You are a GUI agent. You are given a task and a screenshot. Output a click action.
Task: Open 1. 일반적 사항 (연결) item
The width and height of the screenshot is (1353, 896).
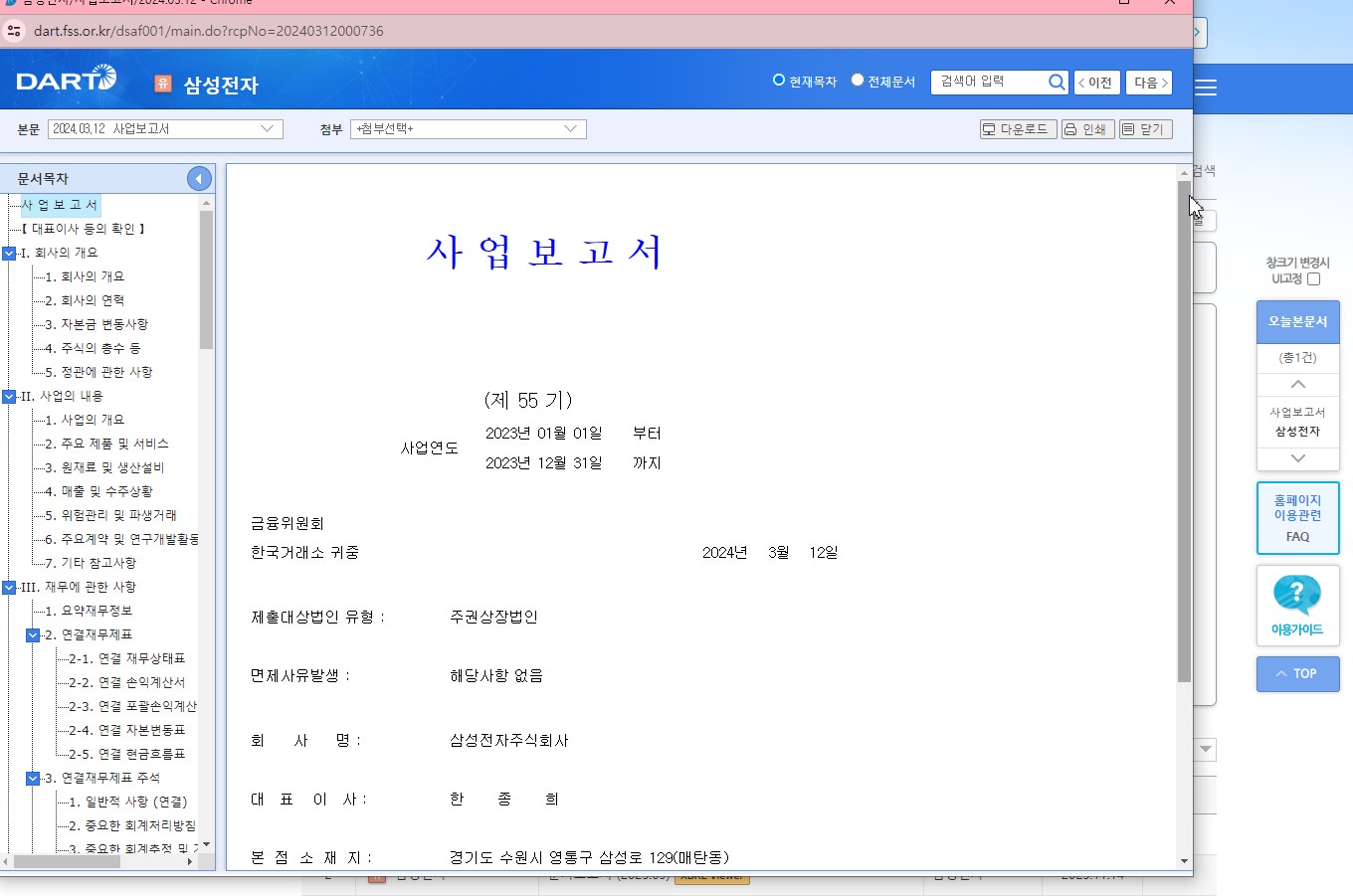[x=127, y=802]
